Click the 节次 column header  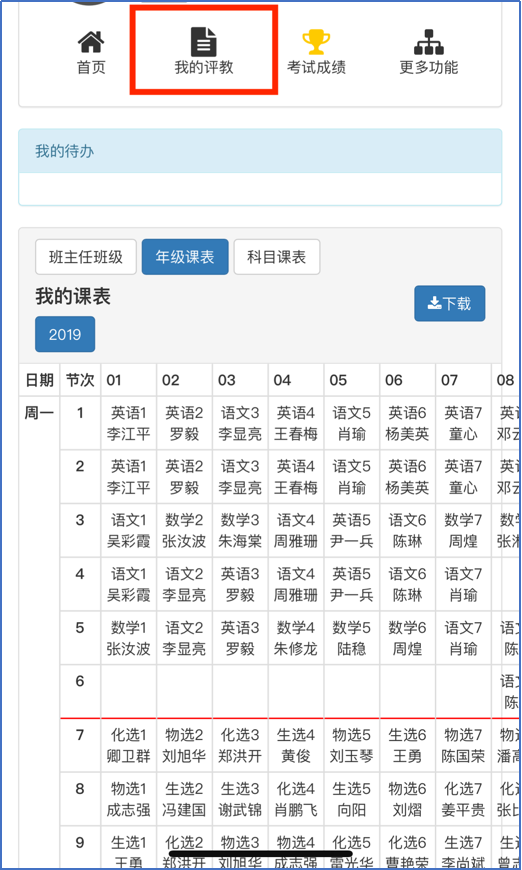(x=80, y=380)
